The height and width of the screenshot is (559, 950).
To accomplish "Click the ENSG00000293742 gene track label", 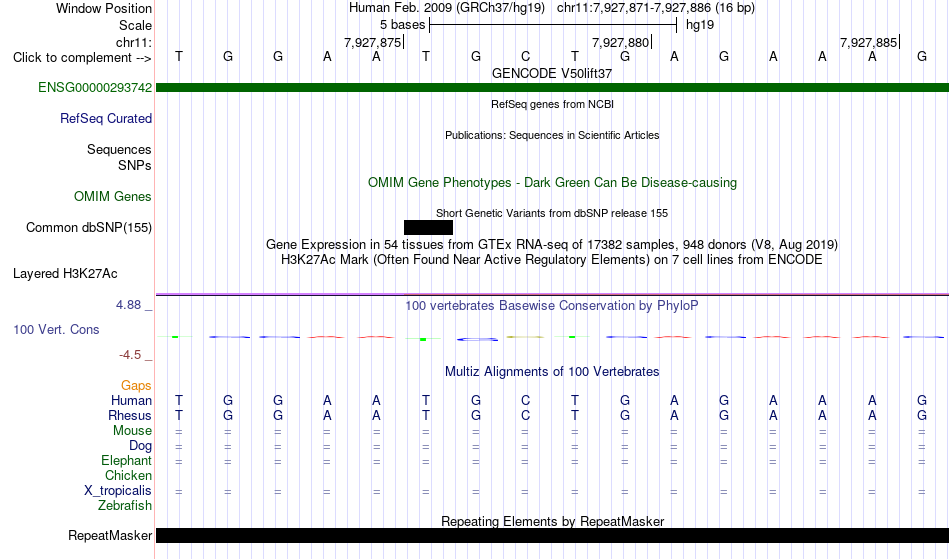I will point(95,88).
